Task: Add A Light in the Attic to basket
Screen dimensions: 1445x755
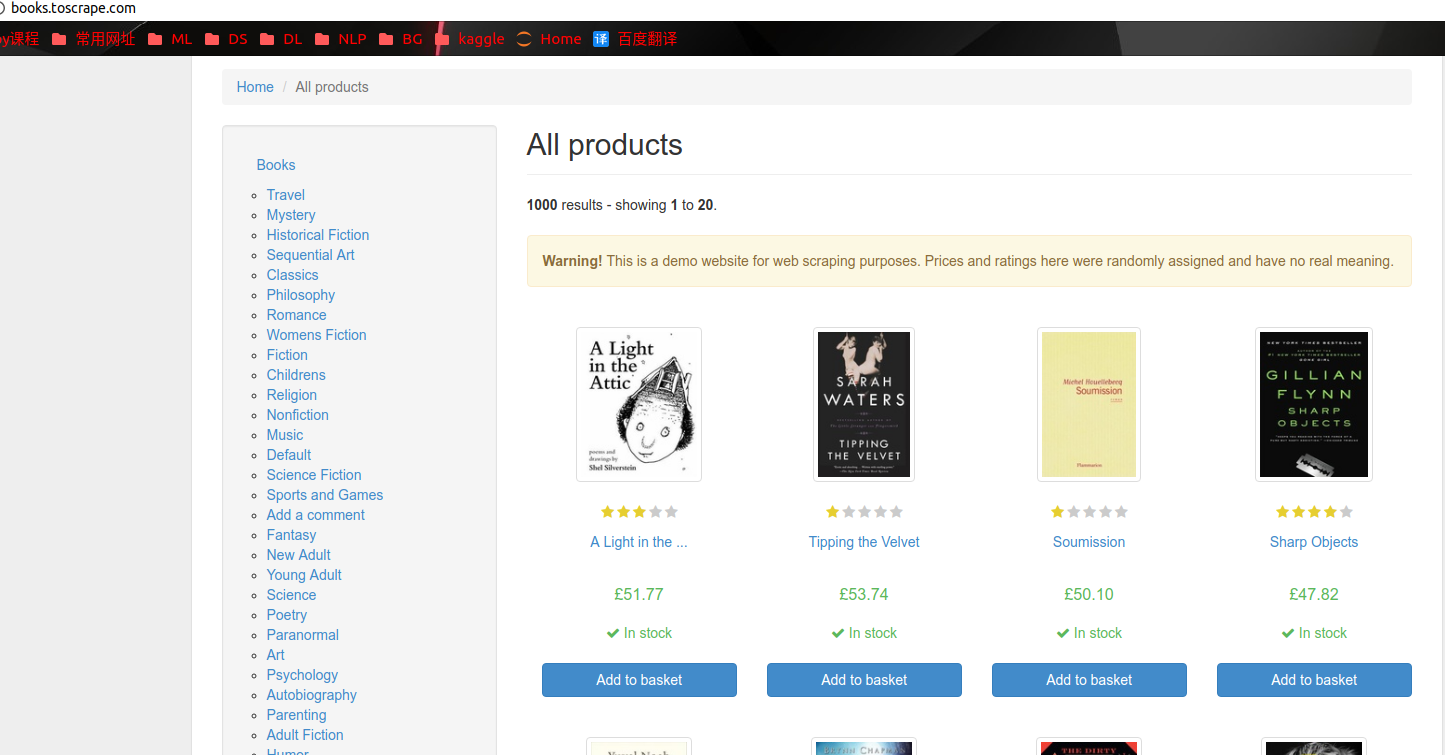Action: click(639, 680)
